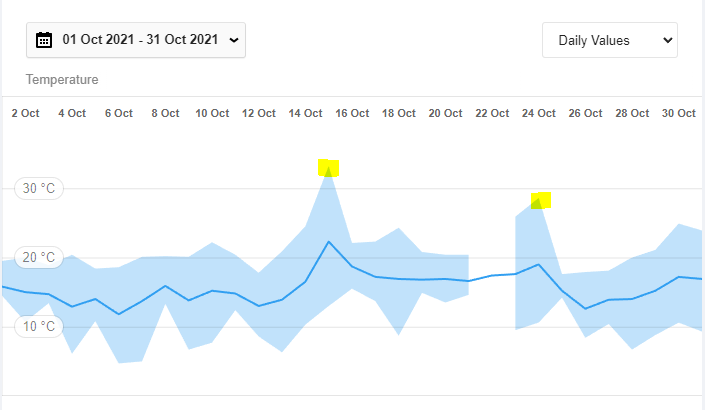The width and height of the screenshot is (705, 410).
Task: Select the 2 Oct date label
Action: tap(25, 114)
